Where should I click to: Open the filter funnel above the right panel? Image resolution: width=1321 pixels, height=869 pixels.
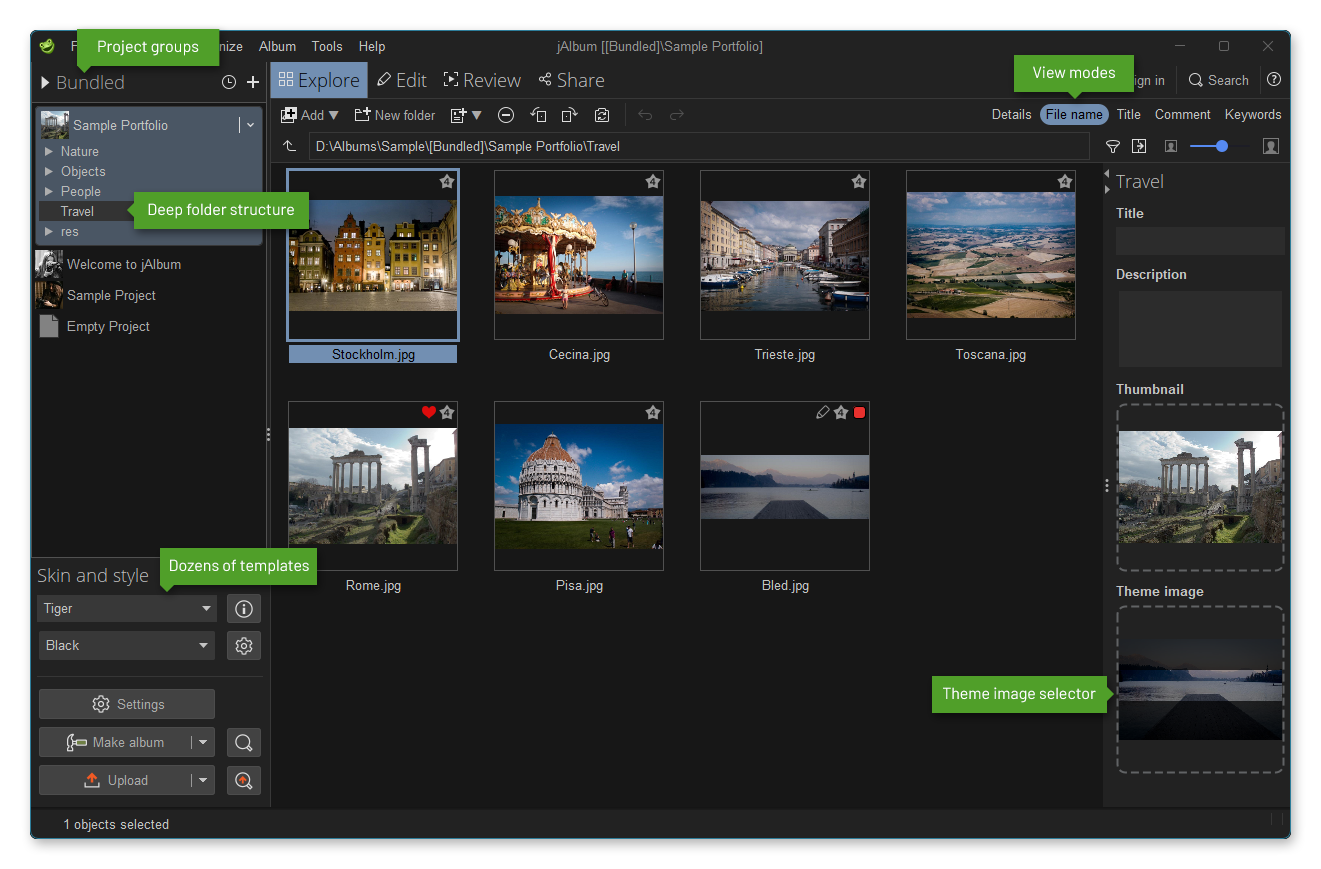(1113, 146)
